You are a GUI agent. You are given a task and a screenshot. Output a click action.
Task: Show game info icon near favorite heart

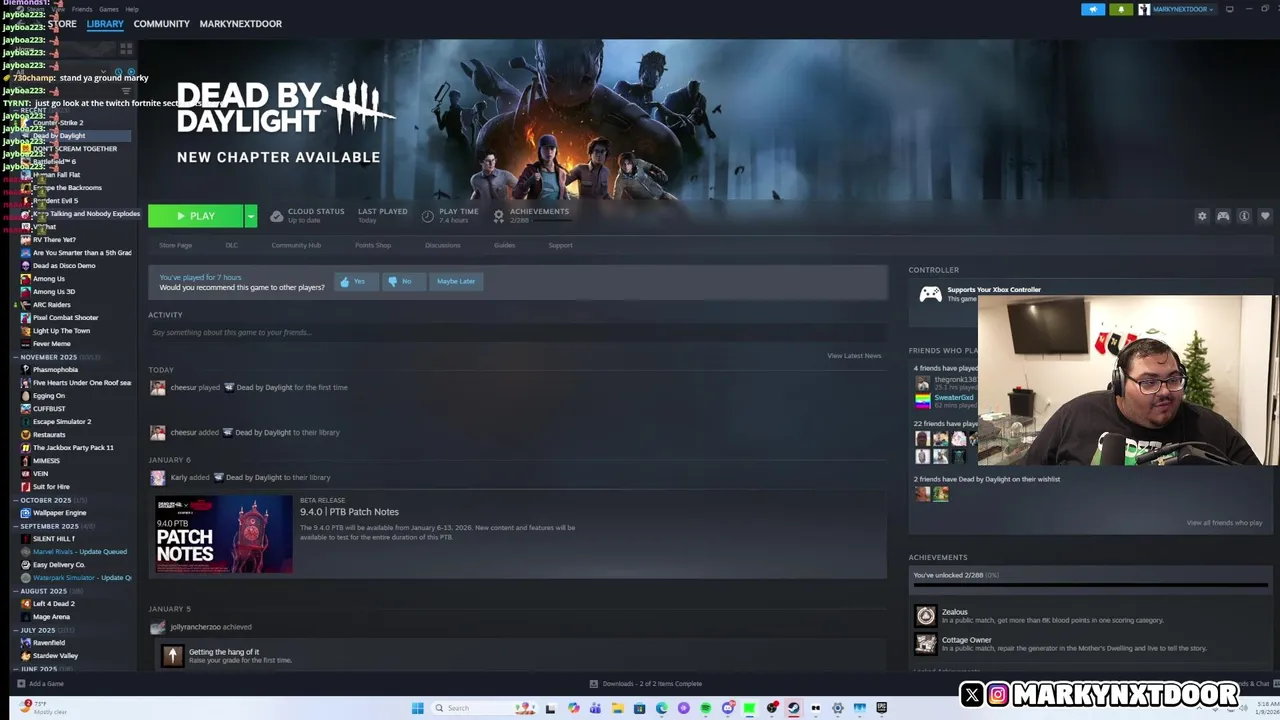point(1244,216)
